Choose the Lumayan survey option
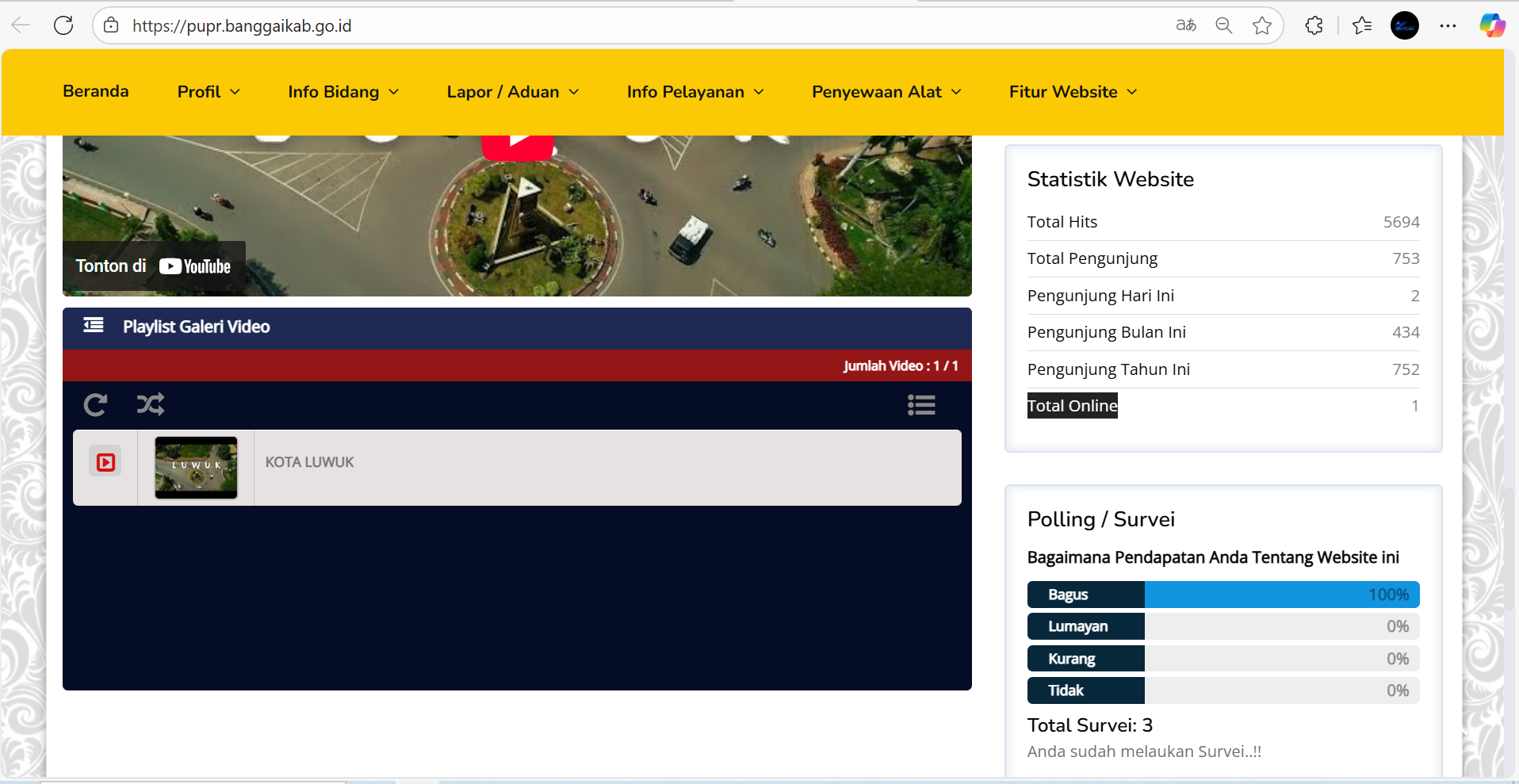Screen dimensions: 1519x784 (x=1085, y=625)
